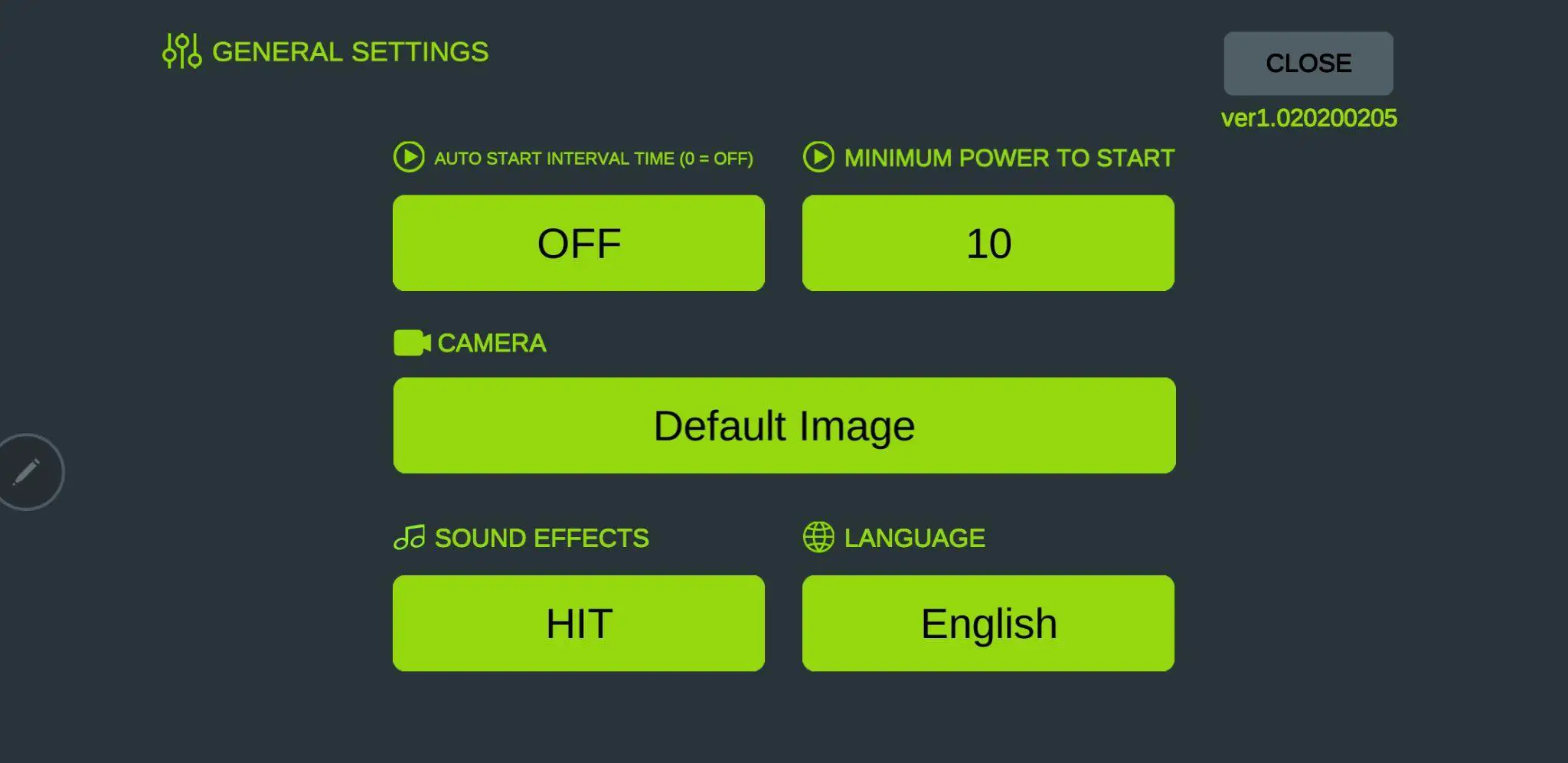
Task: Click the general settings sliders icon
Action: (x=181, y=51)
